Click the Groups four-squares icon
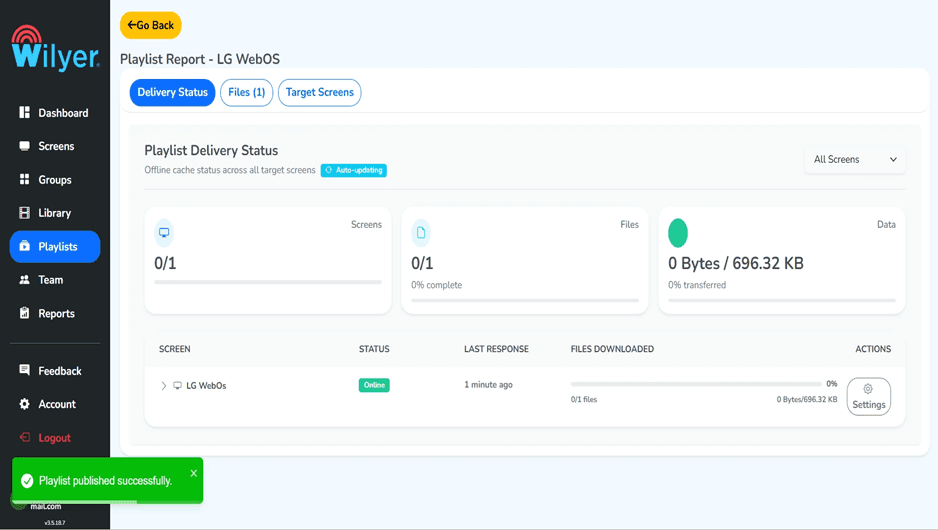Screen dimensions: 938x530 pyautogui.click(x=25, y=179)
